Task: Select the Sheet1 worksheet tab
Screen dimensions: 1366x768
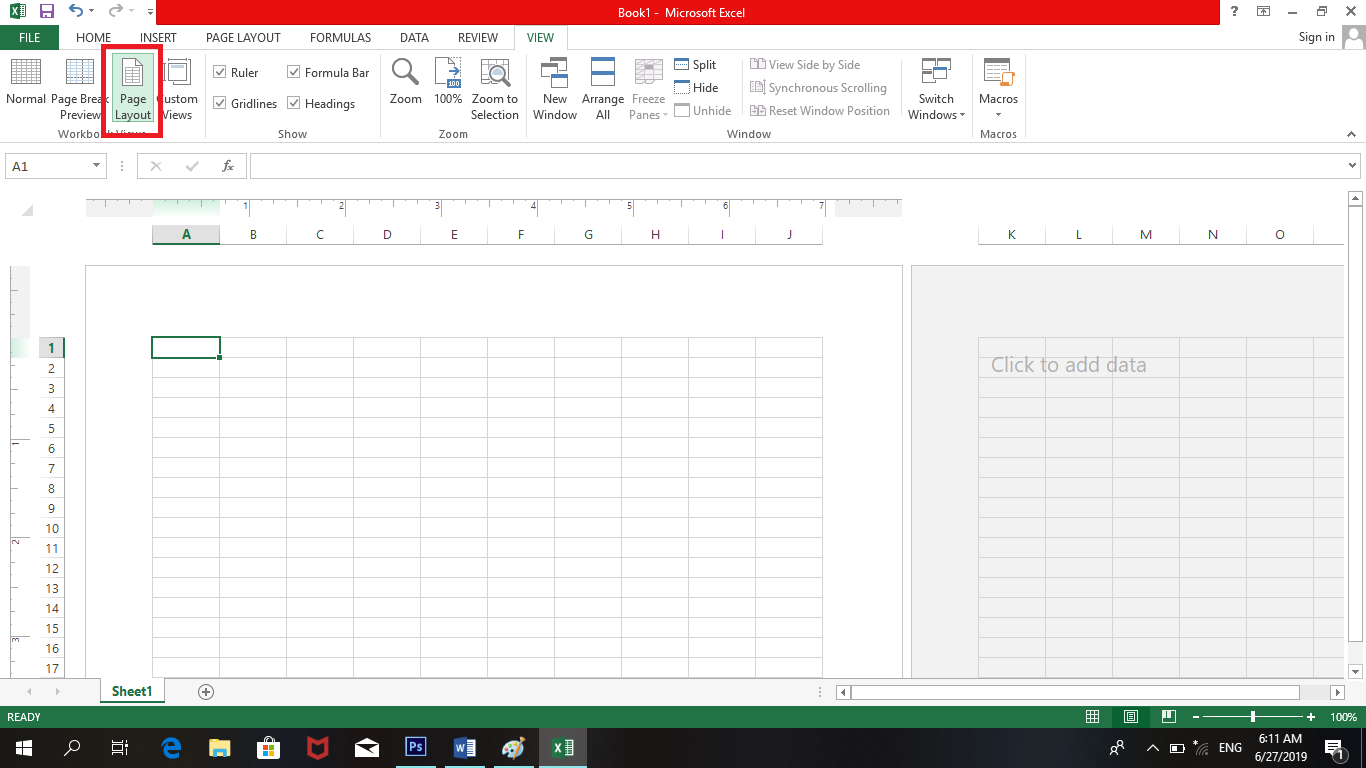Action: (x=131, y=691)
